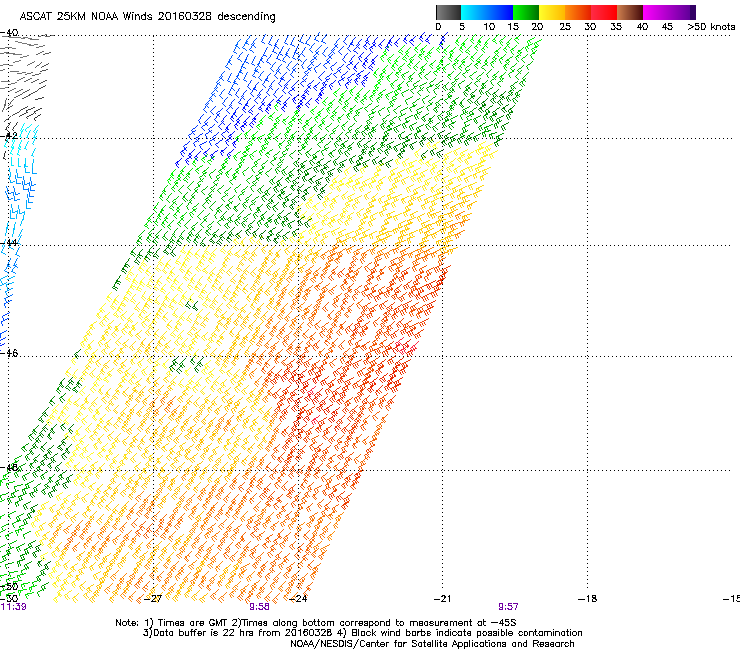Click the longitude label '-27'
This screenshot has height=650, width=740.
152,599
